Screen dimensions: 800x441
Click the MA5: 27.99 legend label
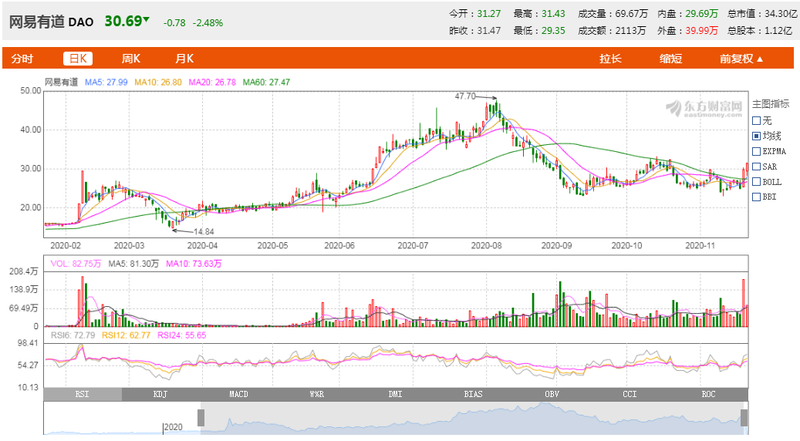(106, 82)
